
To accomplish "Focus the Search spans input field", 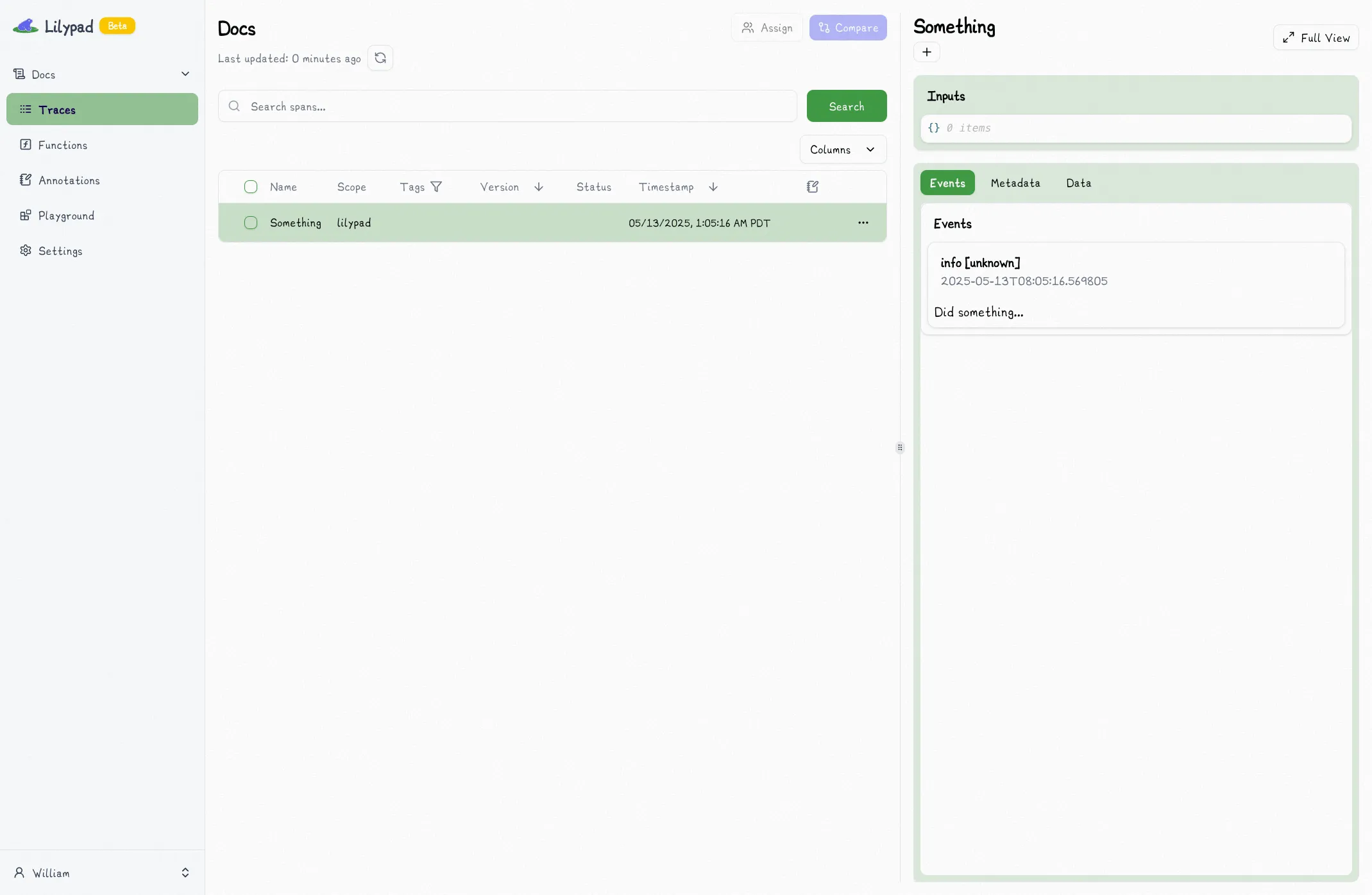I will pyautogui.click(x=513, y=107).
